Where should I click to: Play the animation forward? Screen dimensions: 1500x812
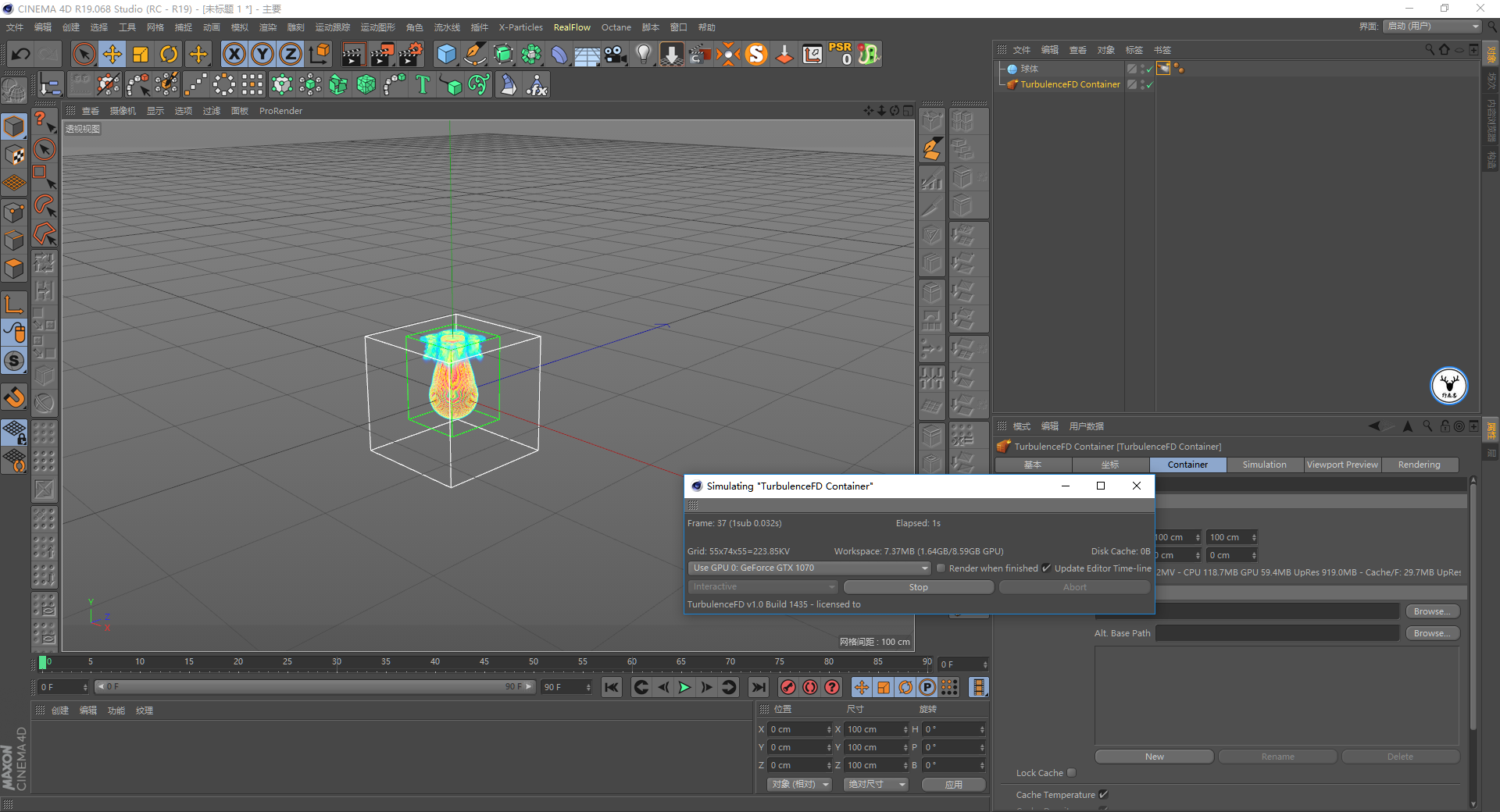point(684,687)
